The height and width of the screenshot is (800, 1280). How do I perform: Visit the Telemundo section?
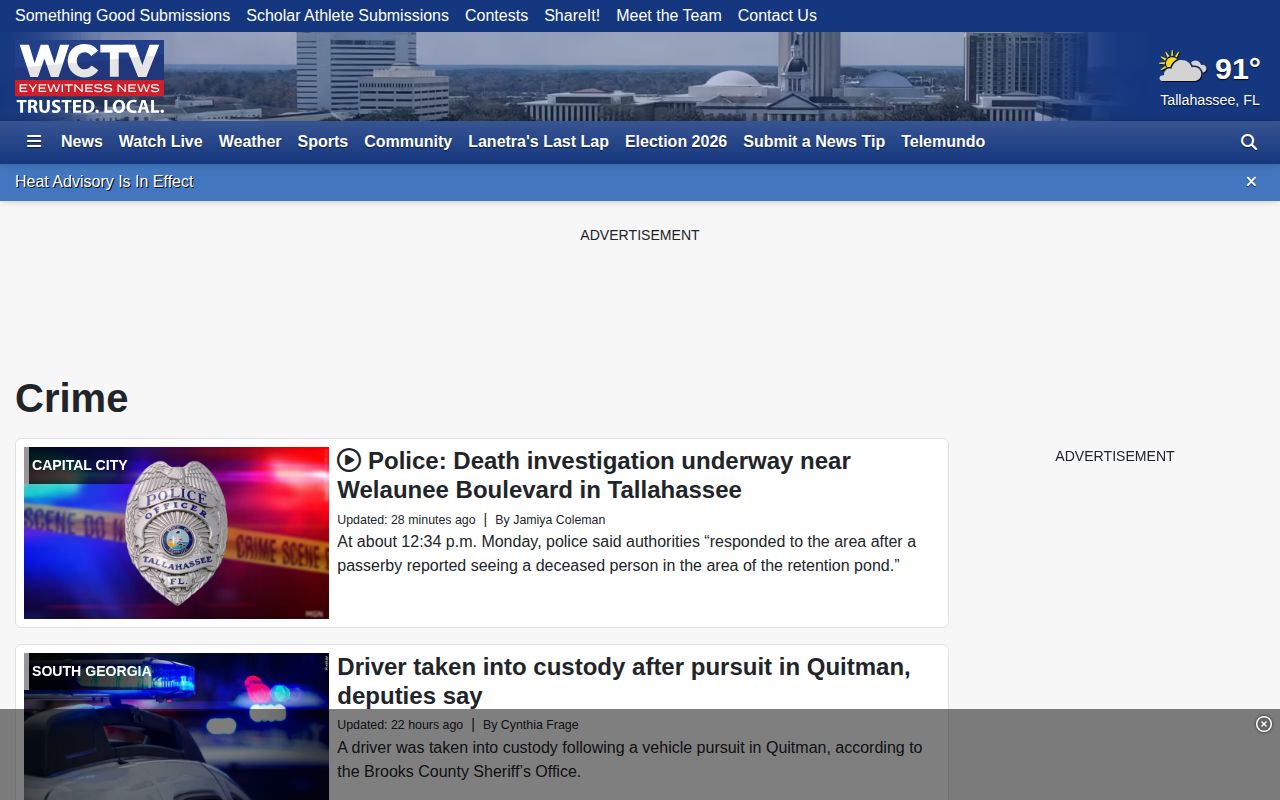click(x=943, y=142)
